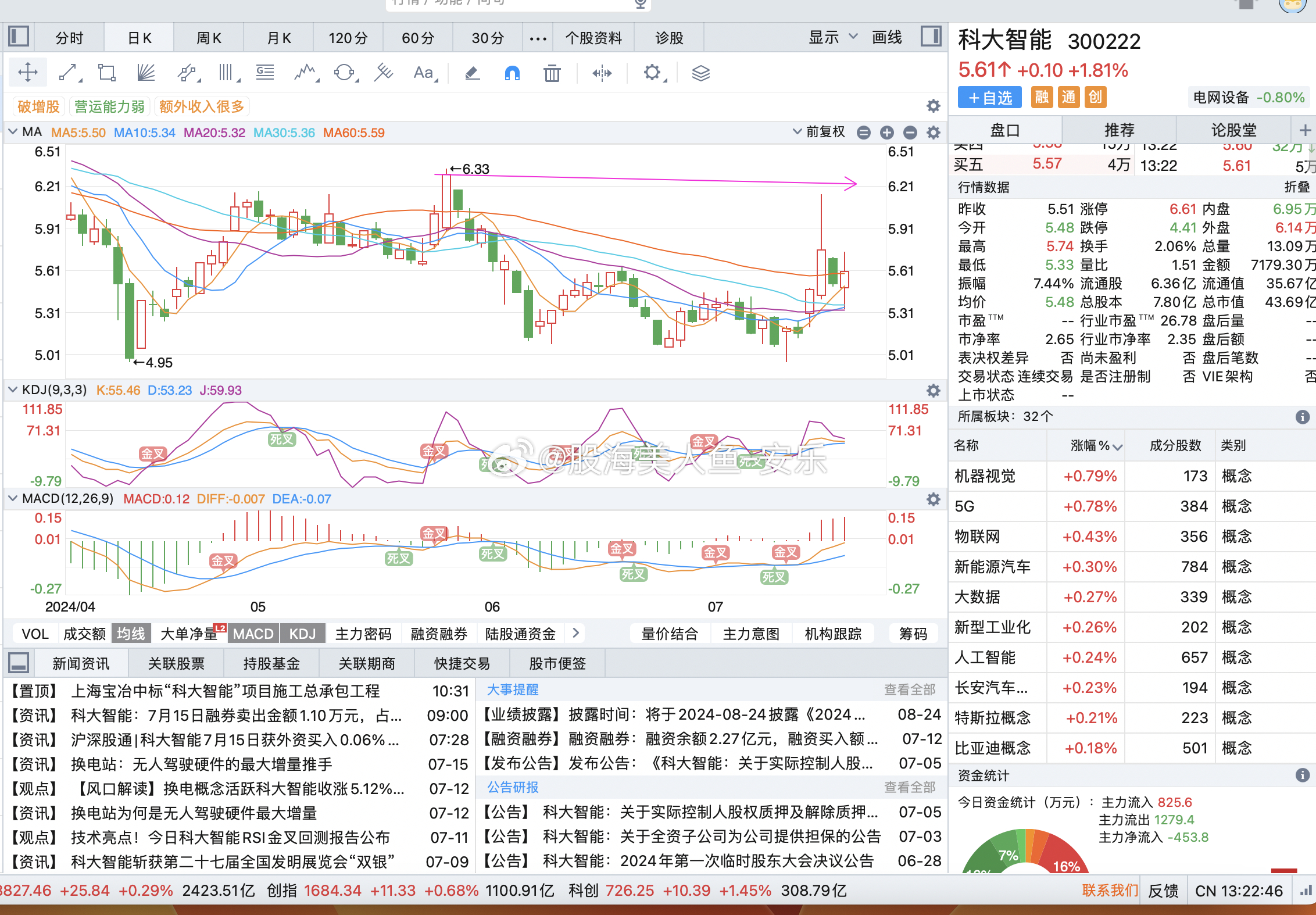Toggle 陆股通资金 indicator
This screenshot has height=915, width=1316.
[x=520, y=634]
